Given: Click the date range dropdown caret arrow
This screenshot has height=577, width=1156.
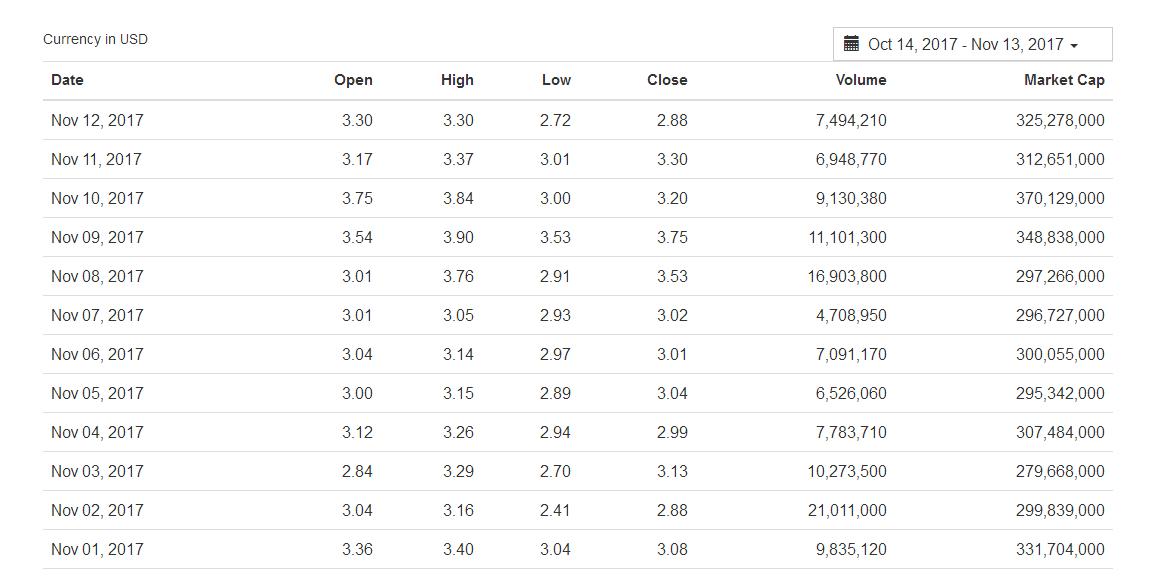Looking at the screenshot, I should click(1074, 46).
